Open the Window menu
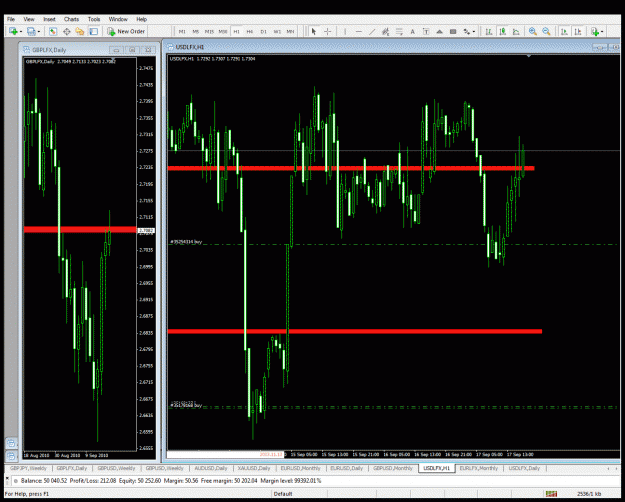Screen dimensions: 625x502 [118, 19]
